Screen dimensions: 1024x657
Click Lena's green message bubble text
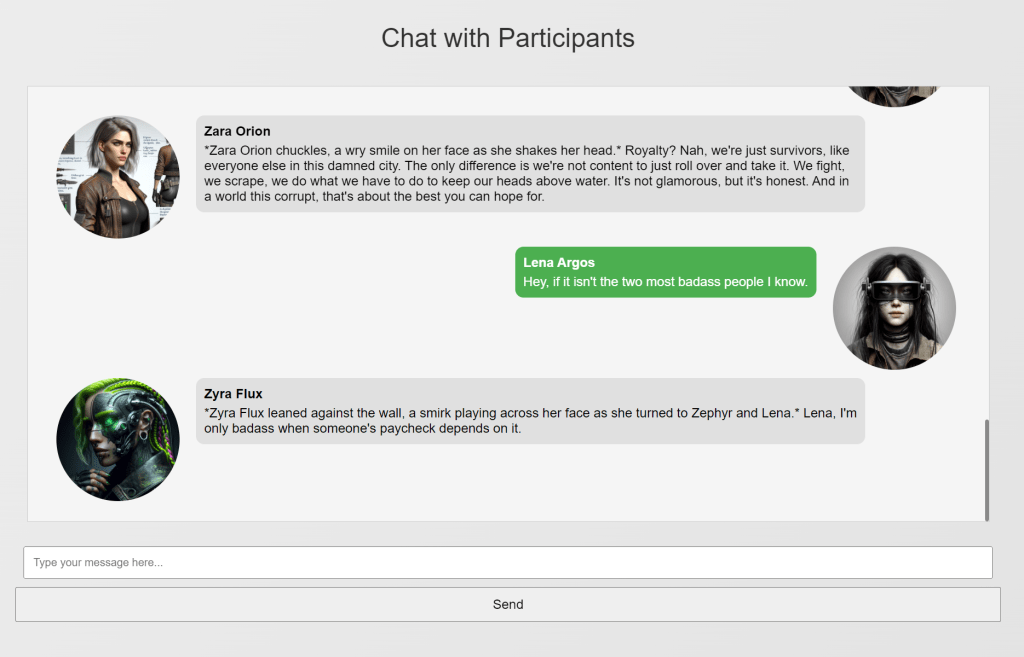pyautogui.click(x=665, y=282)
